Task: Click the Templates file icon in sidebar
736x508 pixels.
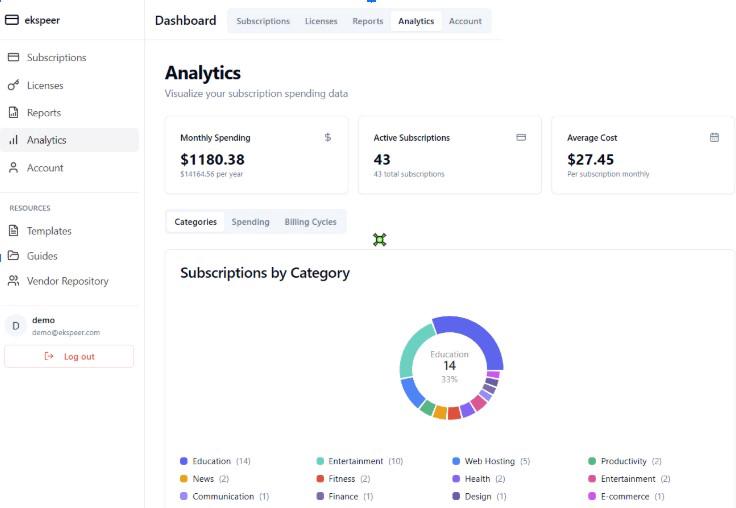Action: [x=14, y=231]
